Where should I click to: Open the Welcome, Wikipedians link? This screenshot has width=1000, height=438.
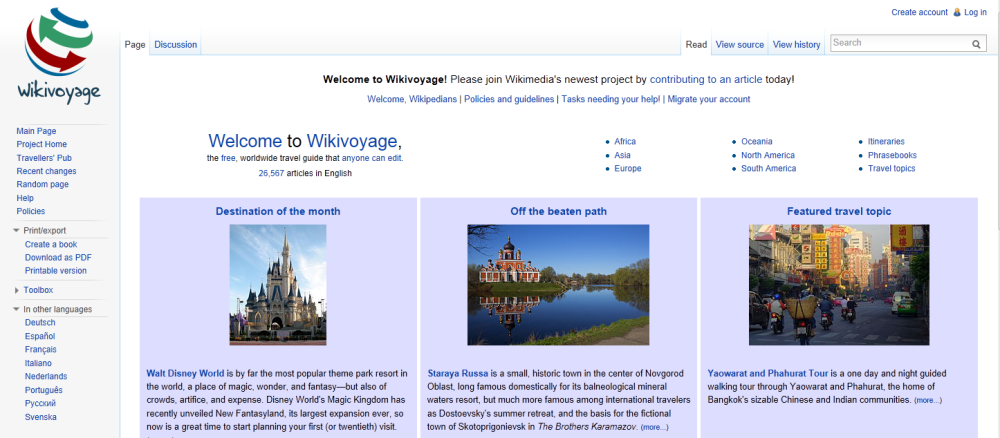412,99
